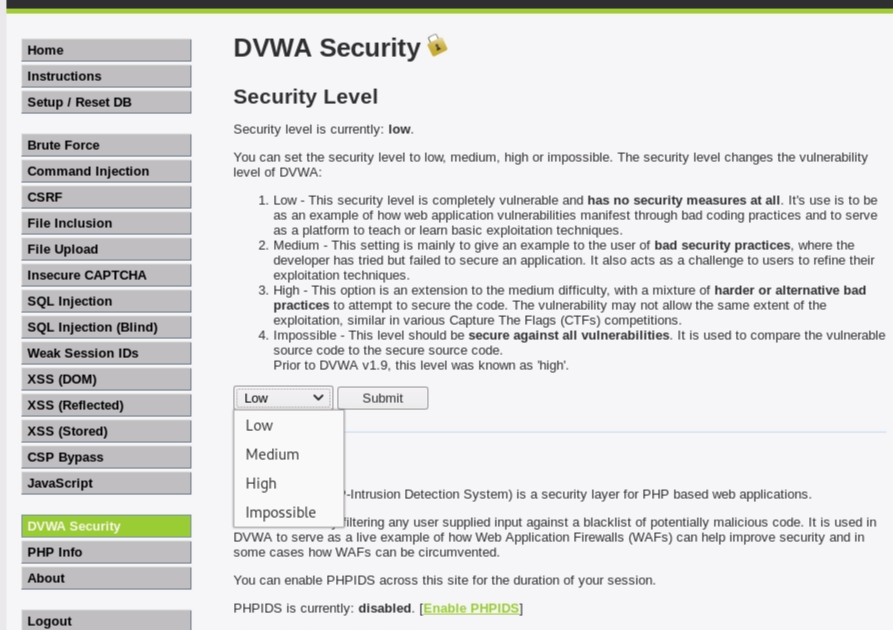Open the XSS (Reflected) page

click(x=106, y=406)
